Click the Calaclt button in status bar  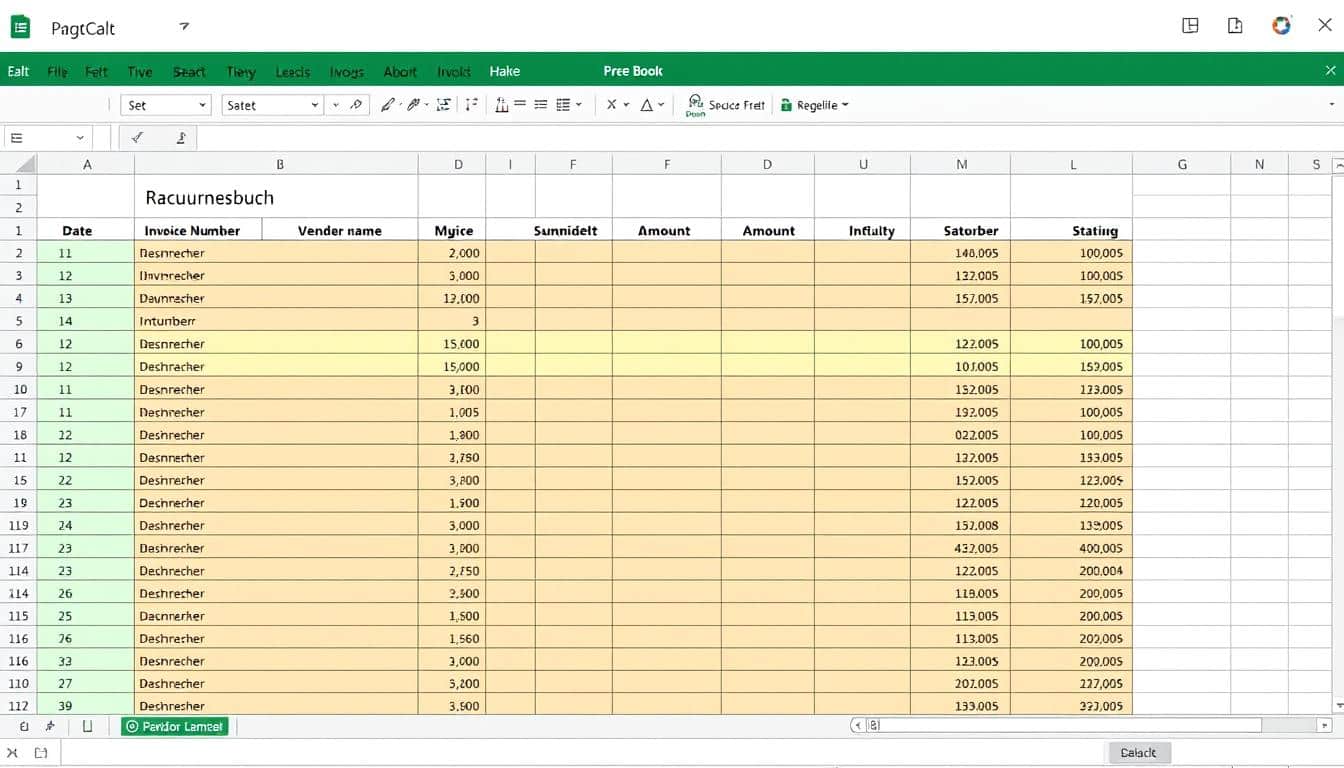pyautogui.click(x=1138, y=753)
